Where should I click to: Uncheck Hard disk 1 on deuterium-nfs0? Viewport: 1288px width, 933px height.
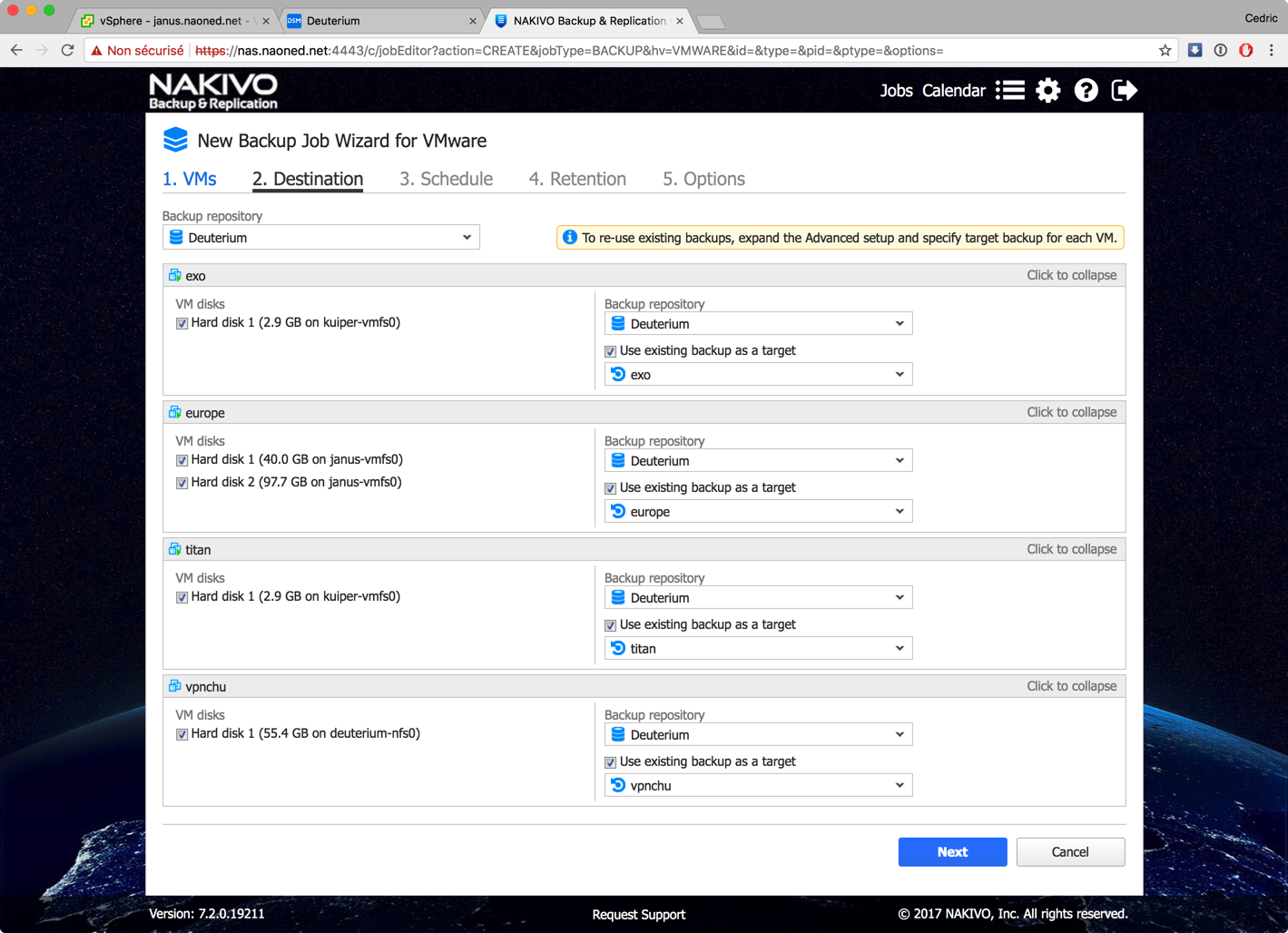pos(182,734)
